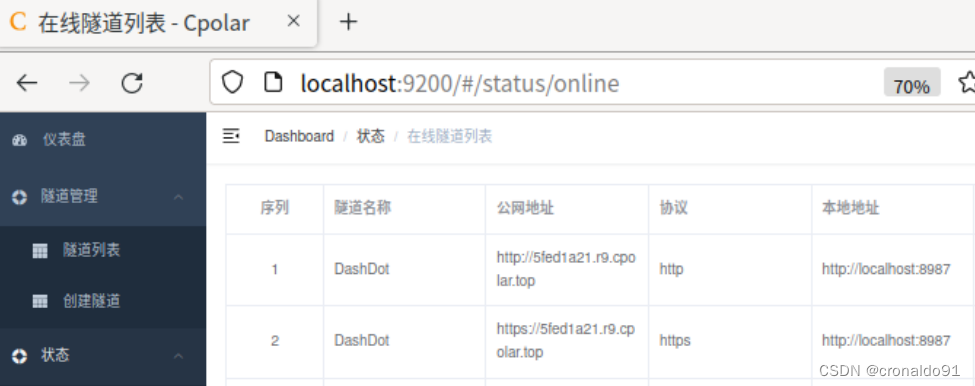
Task: Click sequence number 1 cell
Action: (x=274, y=270)
